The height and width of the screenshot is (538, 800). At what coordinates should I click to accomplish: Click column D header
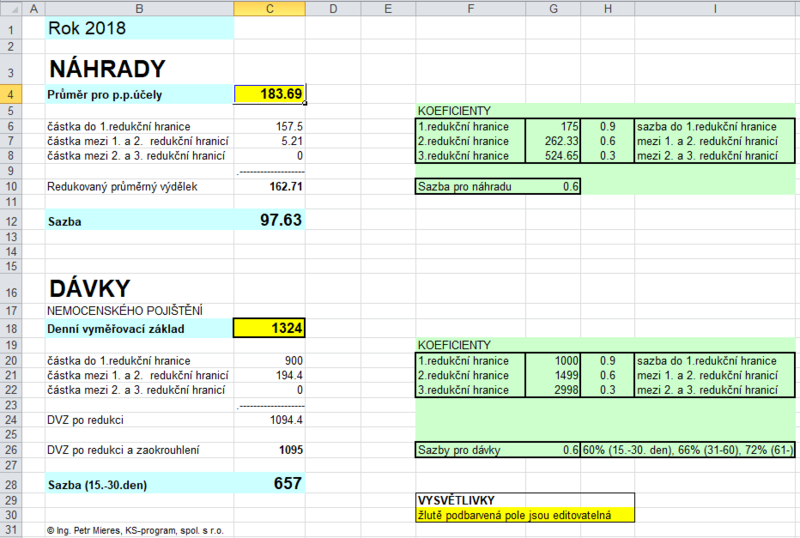click(333, 9)
